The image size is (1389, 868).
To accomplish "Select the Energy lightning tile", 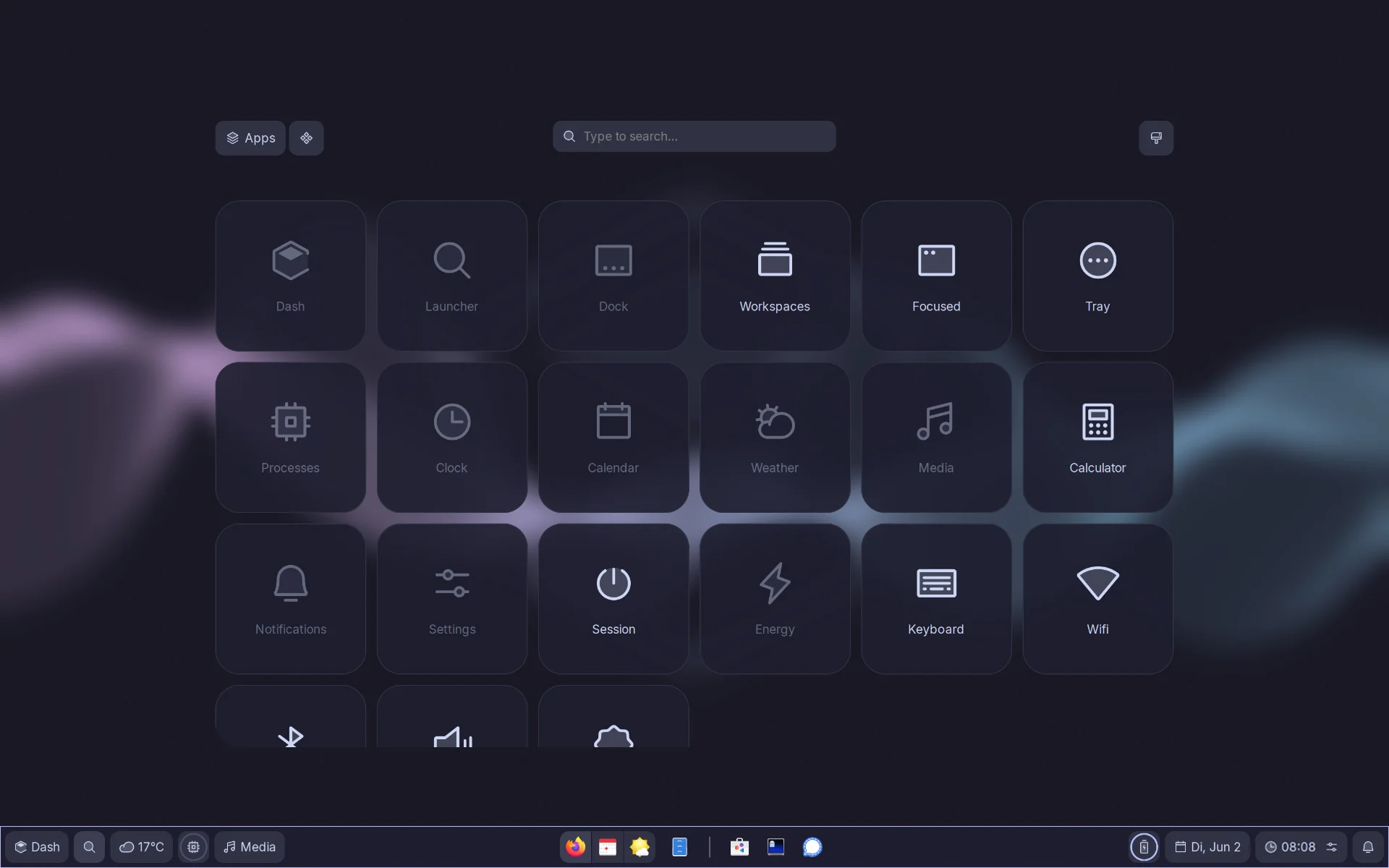I will click(775, 599).
